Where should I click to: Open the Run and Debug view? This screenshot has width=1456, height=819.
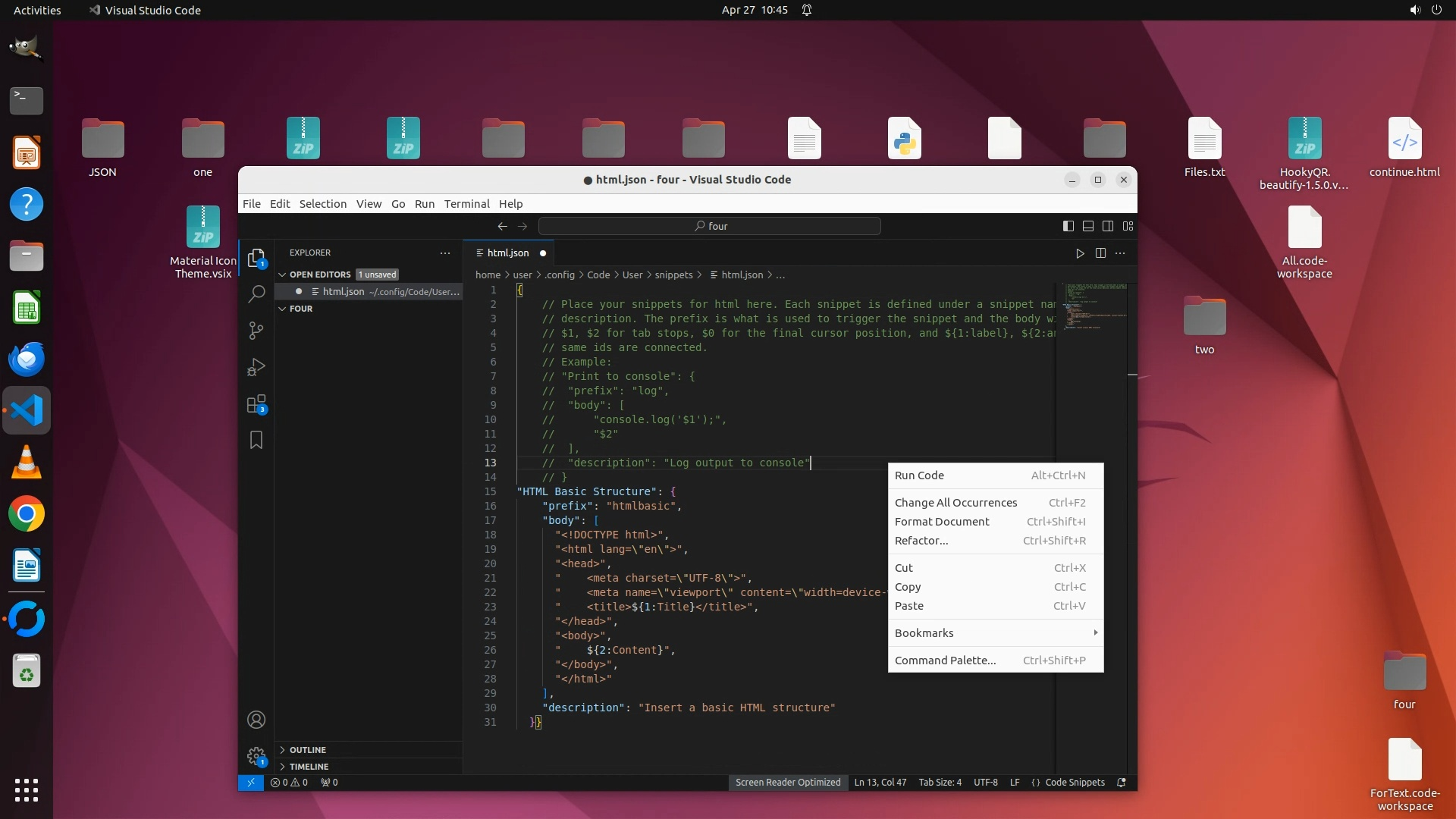pyautogui.click(x=256, y=367)
